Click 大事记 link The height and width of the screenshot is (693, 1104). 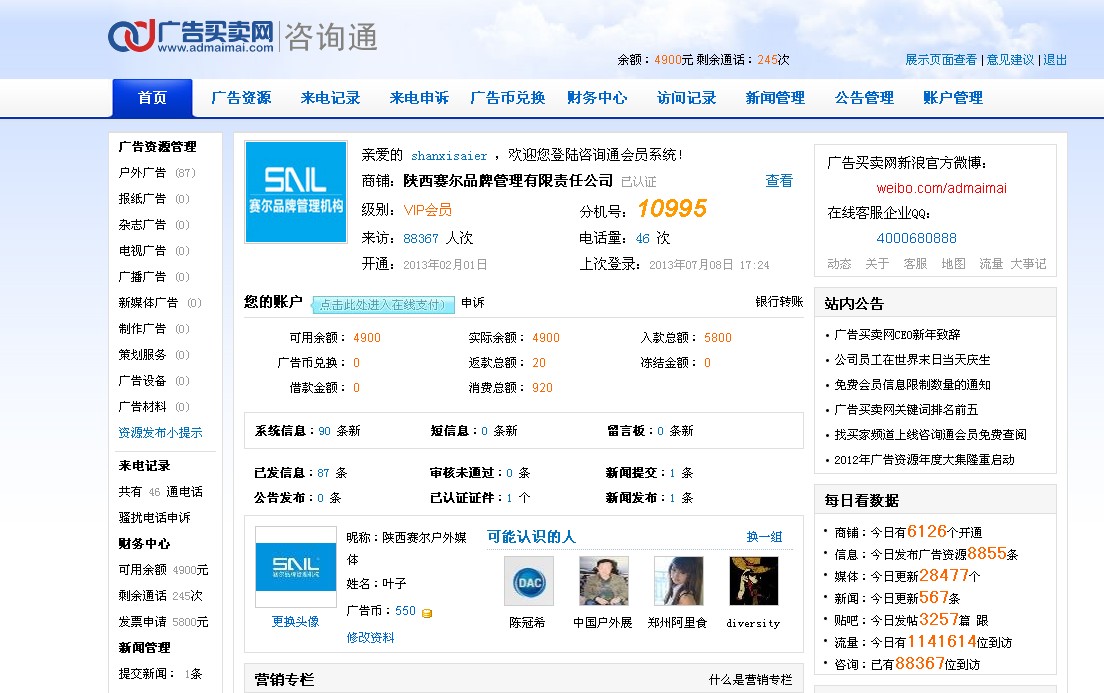point(1028,264)
